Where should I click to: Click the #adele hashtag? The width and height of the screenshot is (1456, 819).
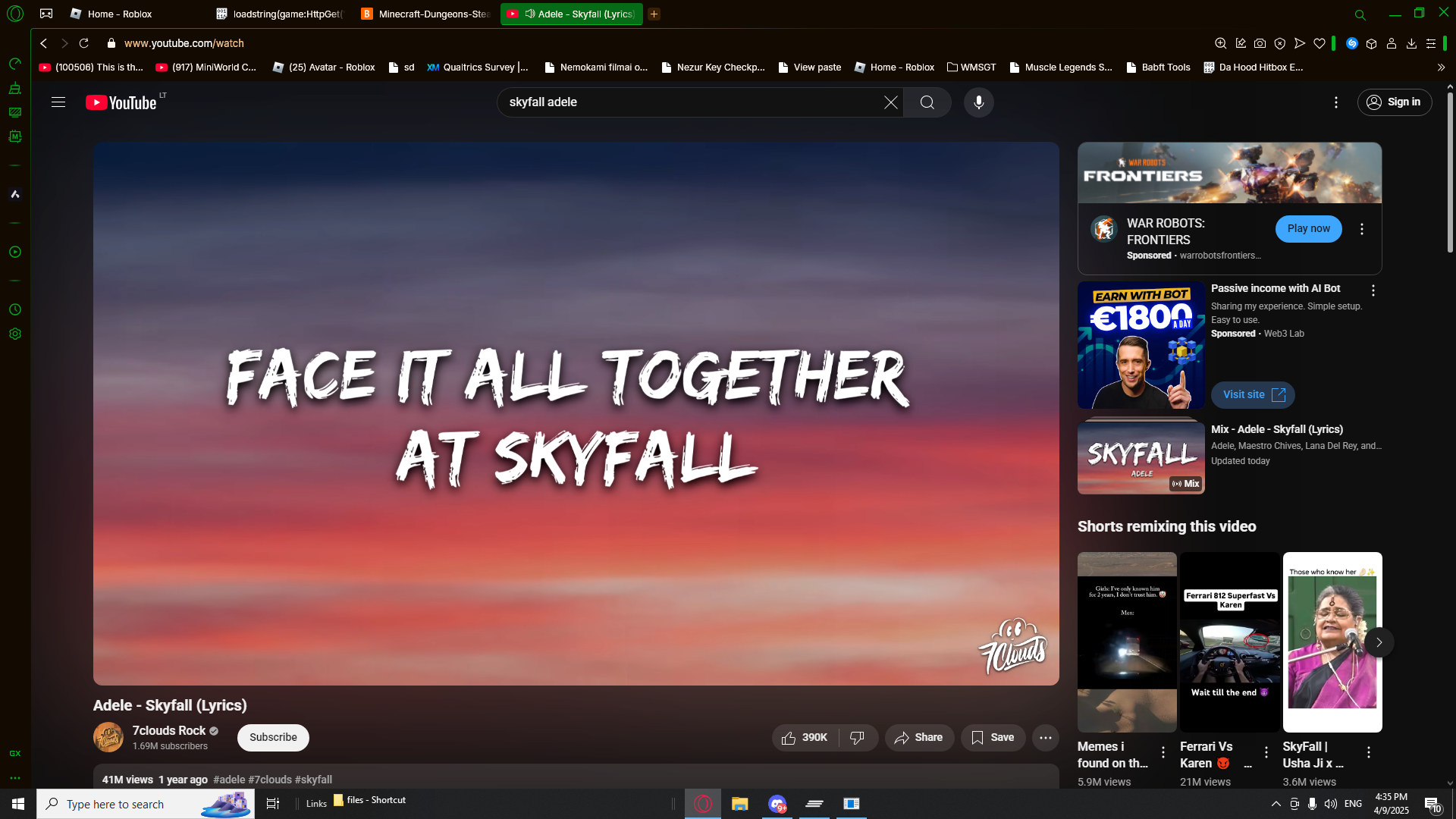click(229, 780)
